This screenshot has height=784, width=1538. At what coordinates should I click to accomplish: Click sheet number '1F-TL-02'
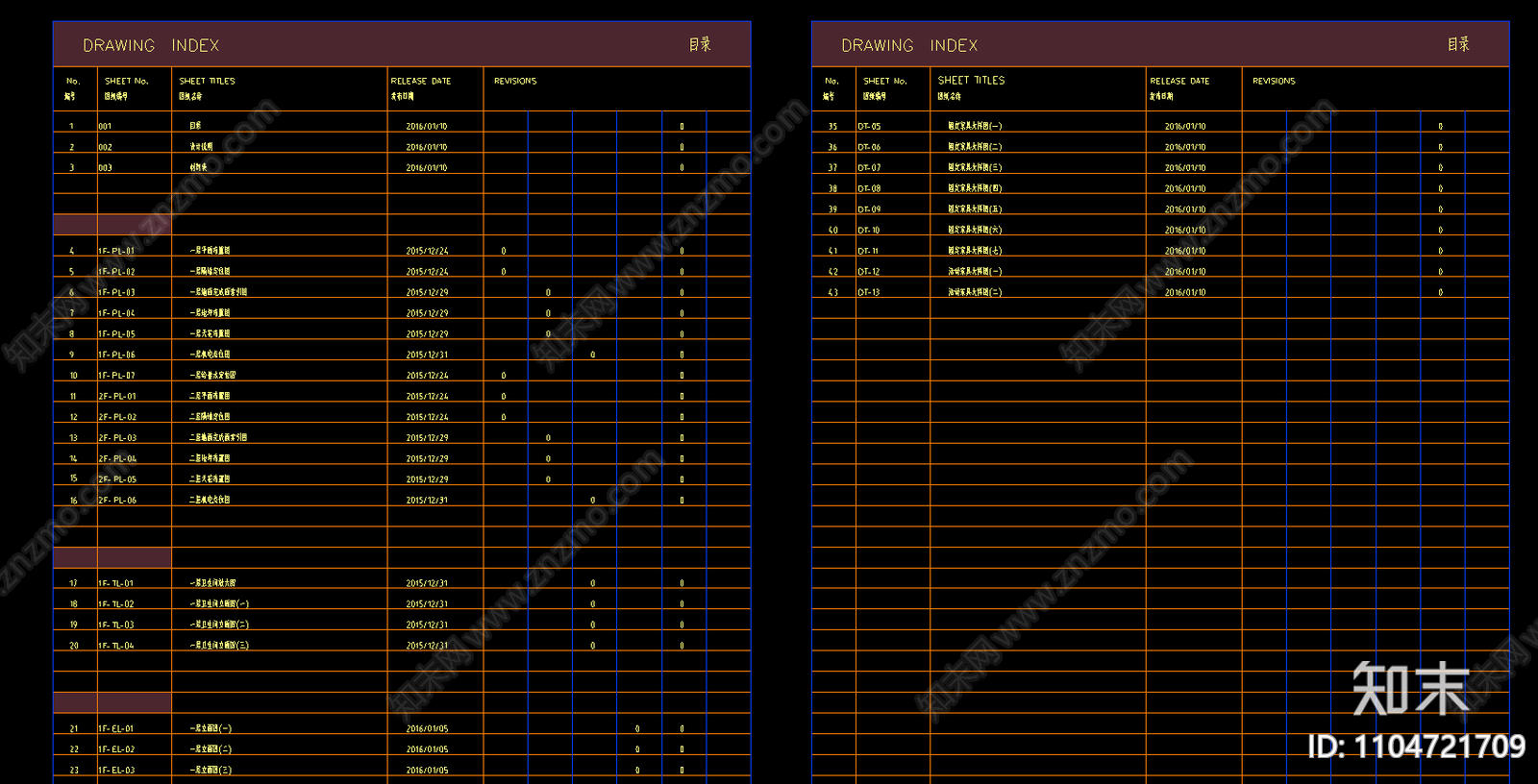pos(116,604)
